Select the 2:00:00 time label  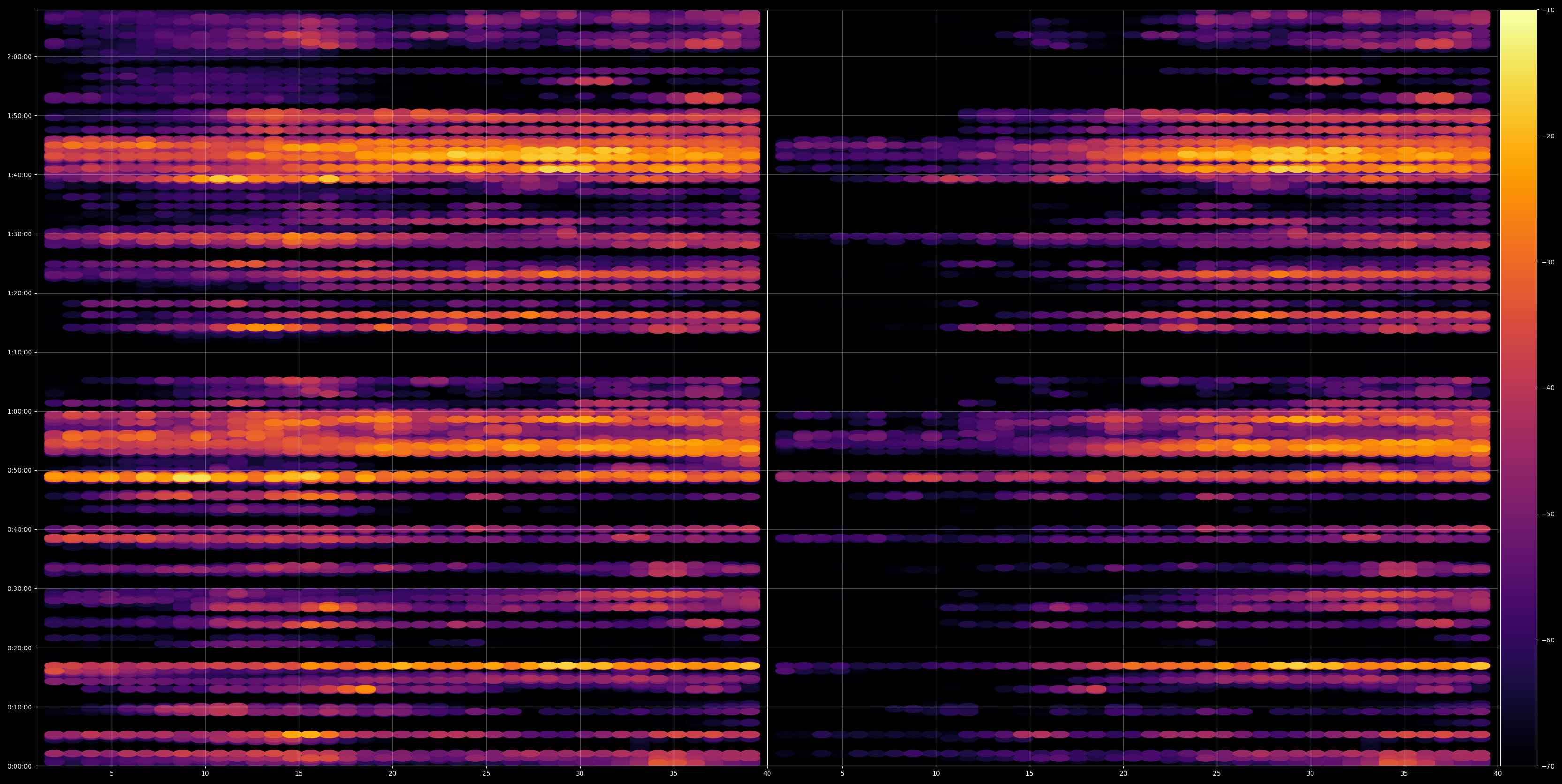tap(19, 57)
